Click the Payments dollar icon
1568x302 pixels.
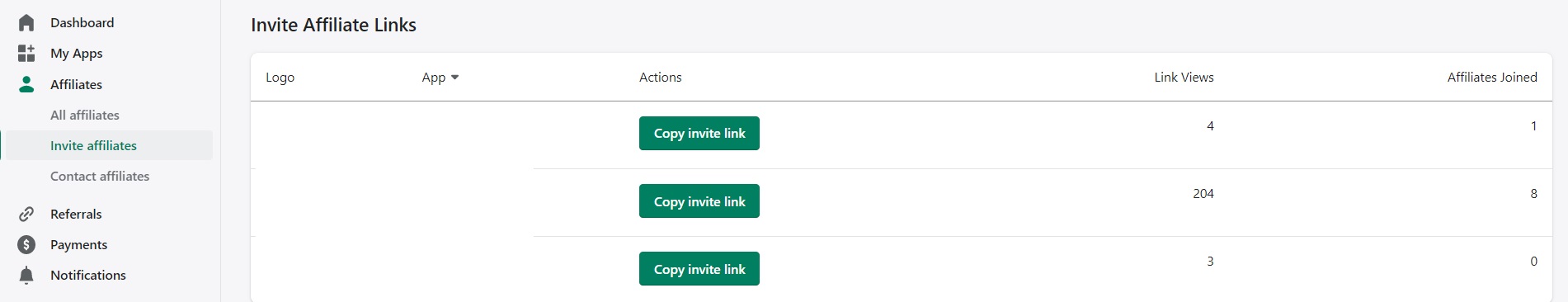[x=26, y=244]
